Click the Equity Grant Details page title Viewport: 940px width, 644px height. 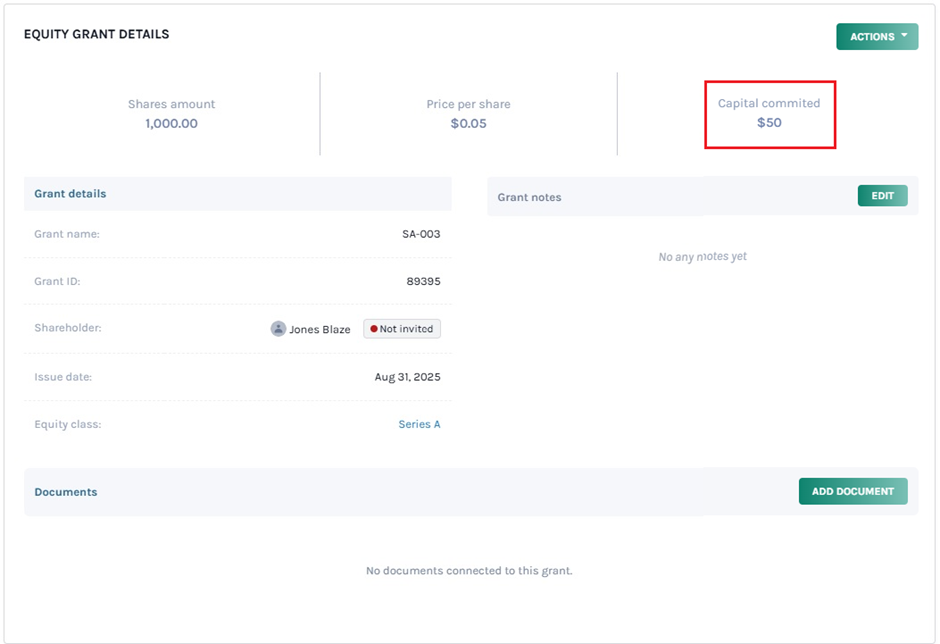97,34
